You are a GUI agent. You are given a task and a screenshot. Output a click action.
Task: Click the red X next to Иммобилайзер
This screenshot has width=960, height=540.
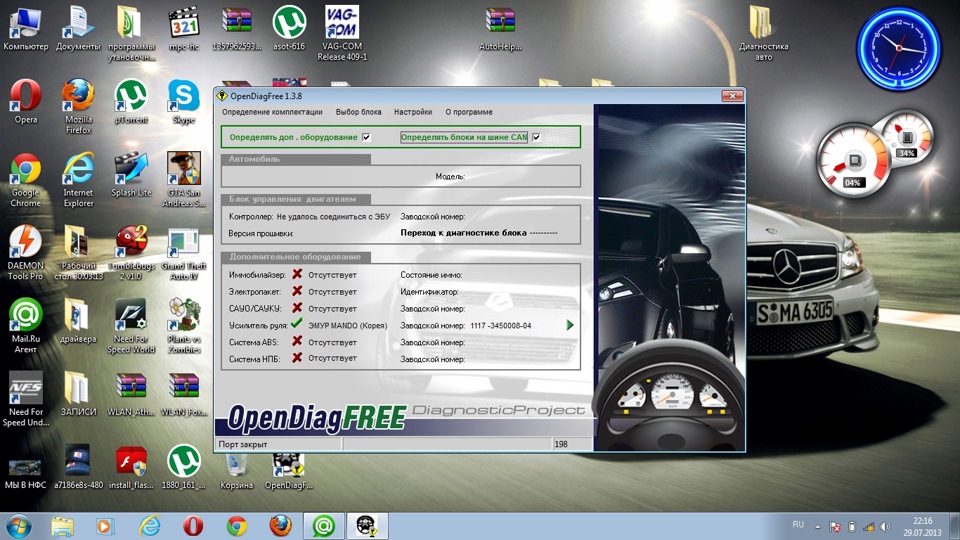coord(297,274)
